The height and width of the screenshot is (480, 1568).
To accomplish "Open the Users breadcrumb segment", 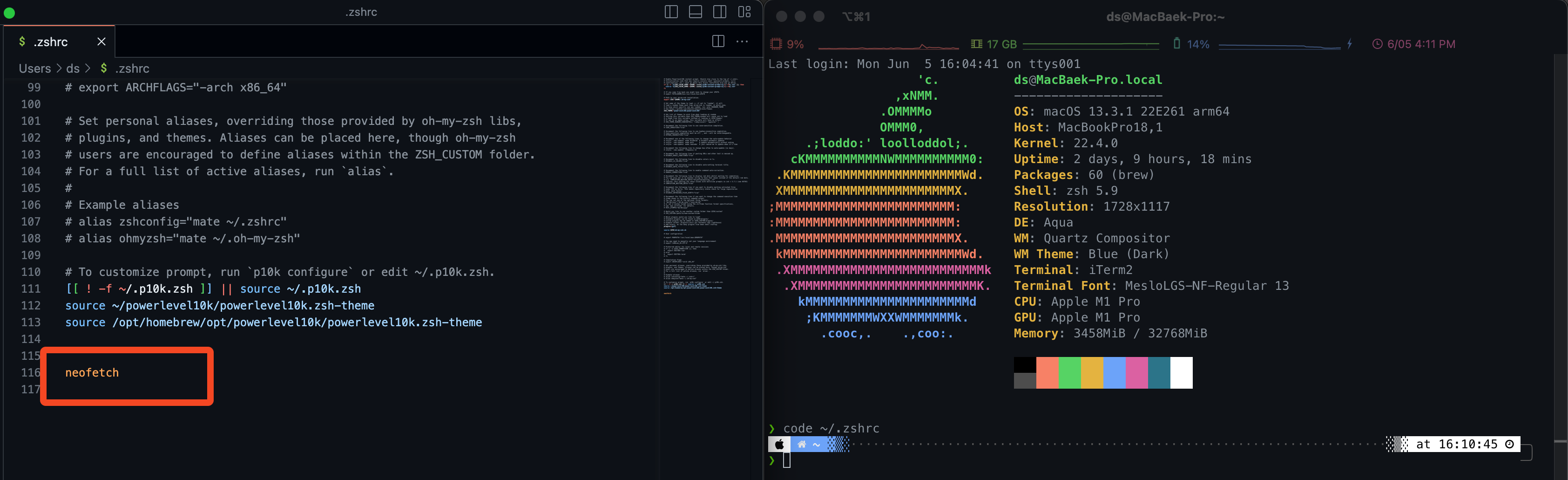I will [35, 68].
